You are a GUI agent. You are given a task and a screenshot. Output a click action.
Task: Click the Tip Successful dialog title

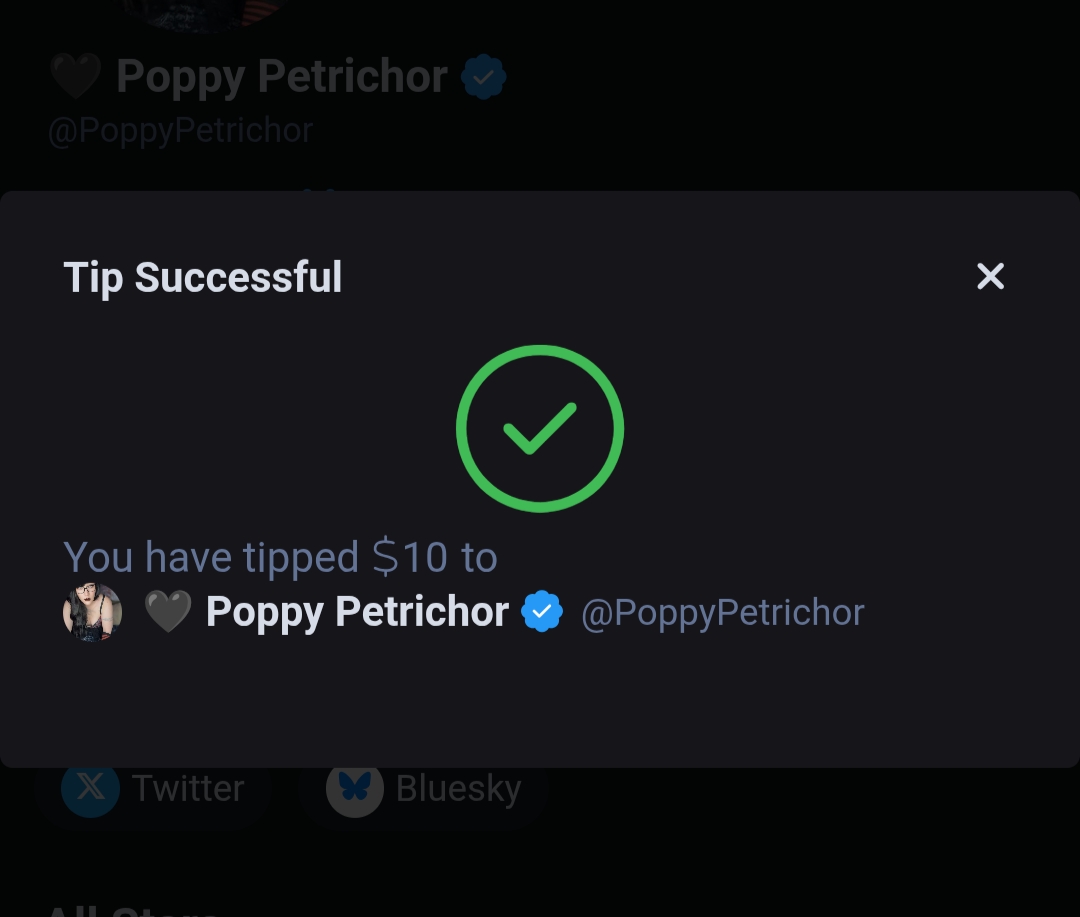(x=203, y=277)
